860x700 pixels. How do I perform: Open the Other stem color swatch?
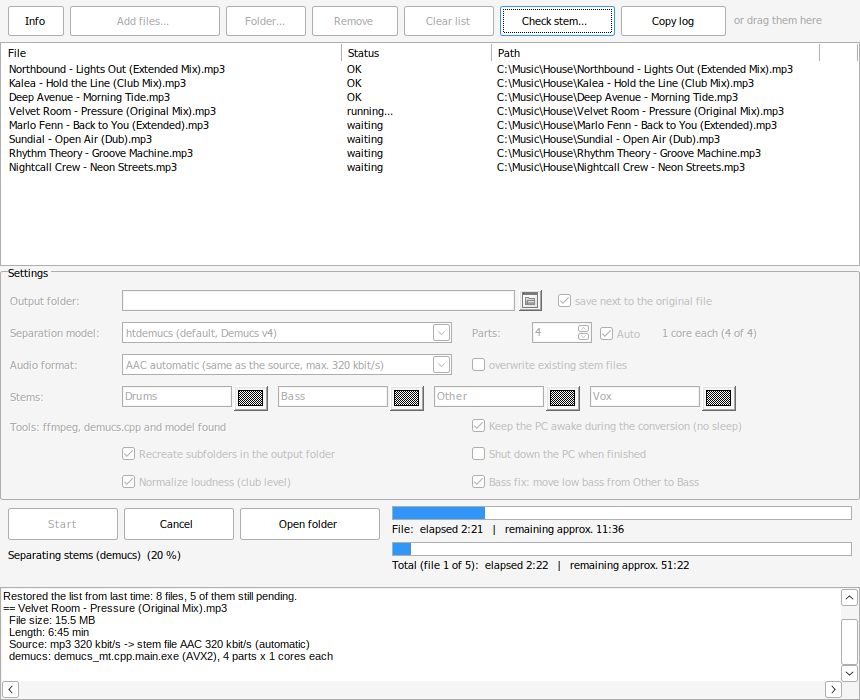click(x=562, y=398)
